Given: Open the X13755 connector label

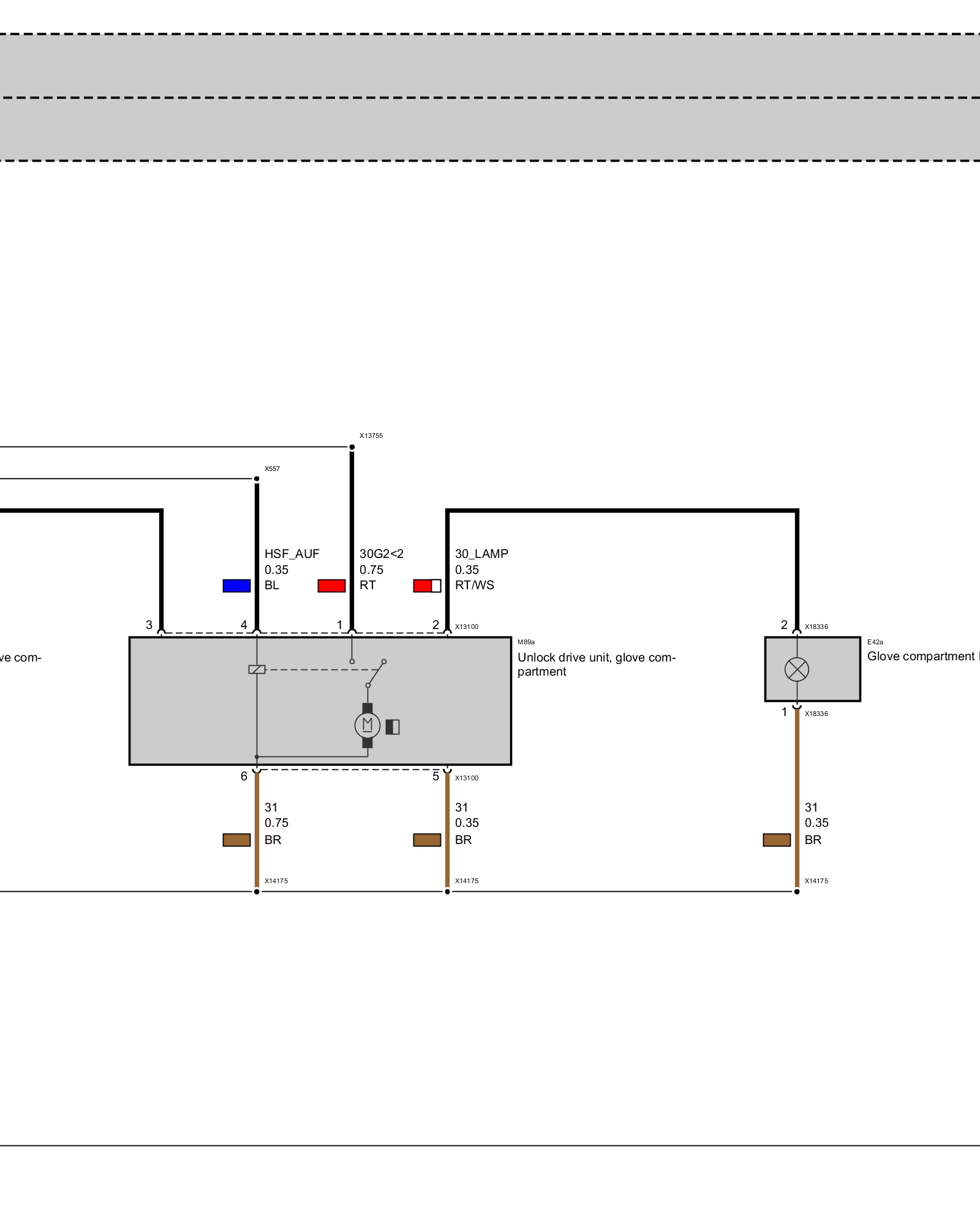Looking at the screenshot, I should [371, 435].
